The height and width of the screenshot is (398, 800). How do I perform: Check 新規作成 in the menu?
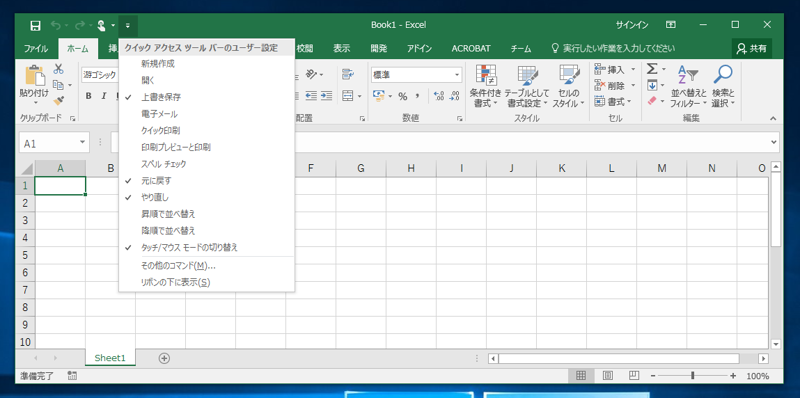(207, 64)
